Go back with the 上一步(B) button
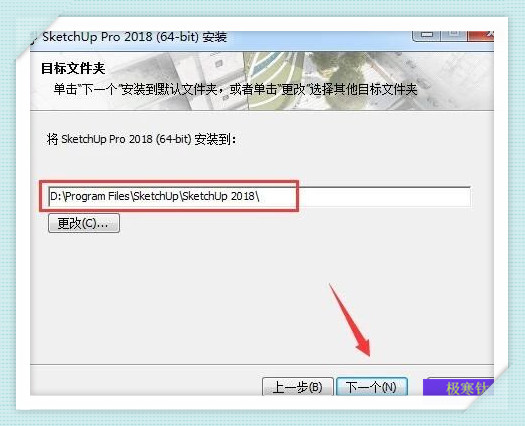 (298, 387)
